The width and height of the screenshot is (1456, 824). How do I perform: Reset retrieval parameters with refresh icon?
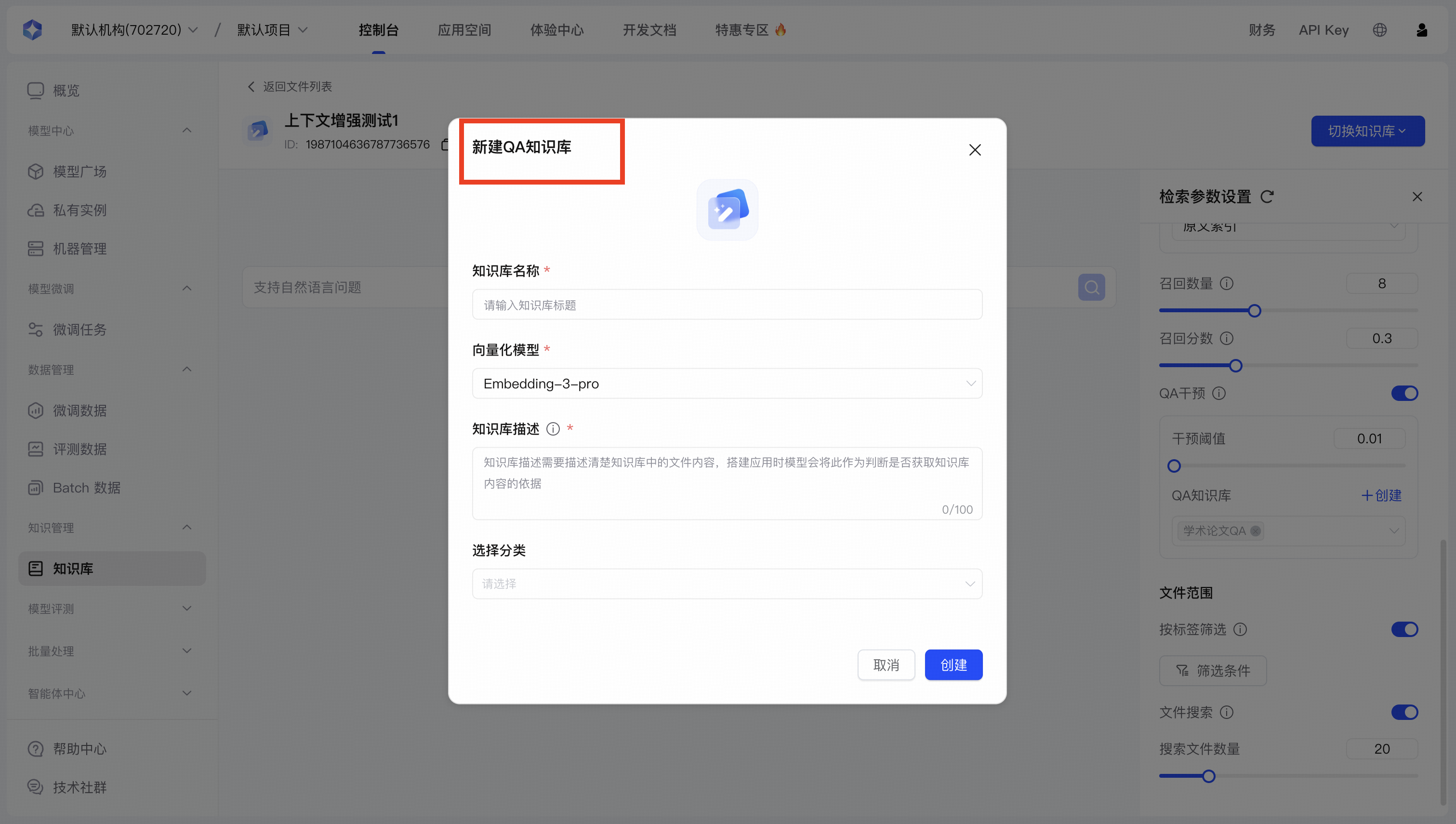[1267, 197]
